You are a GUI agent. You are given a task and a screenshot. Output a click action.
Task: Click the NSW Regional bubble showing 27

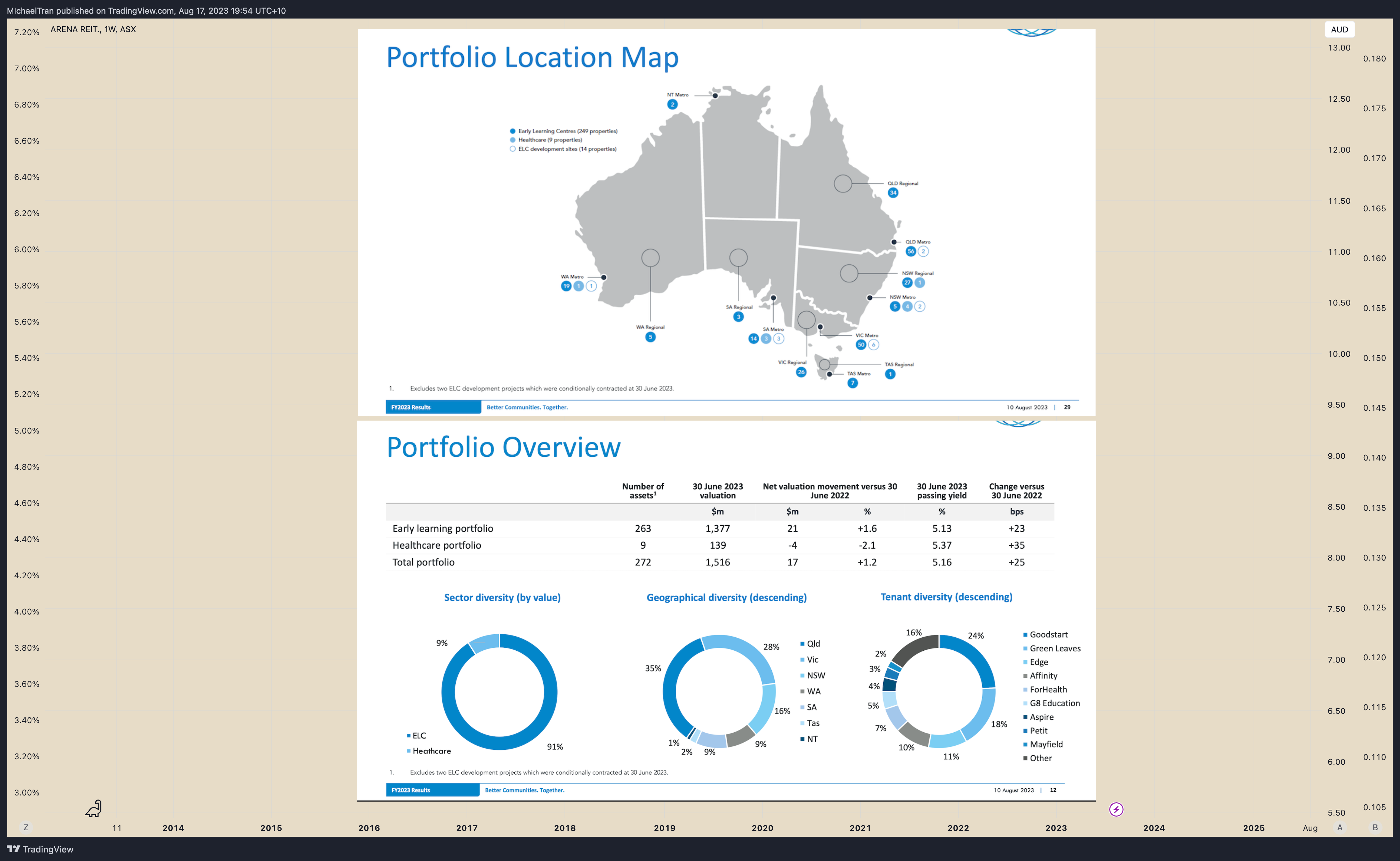coord(907,282)
